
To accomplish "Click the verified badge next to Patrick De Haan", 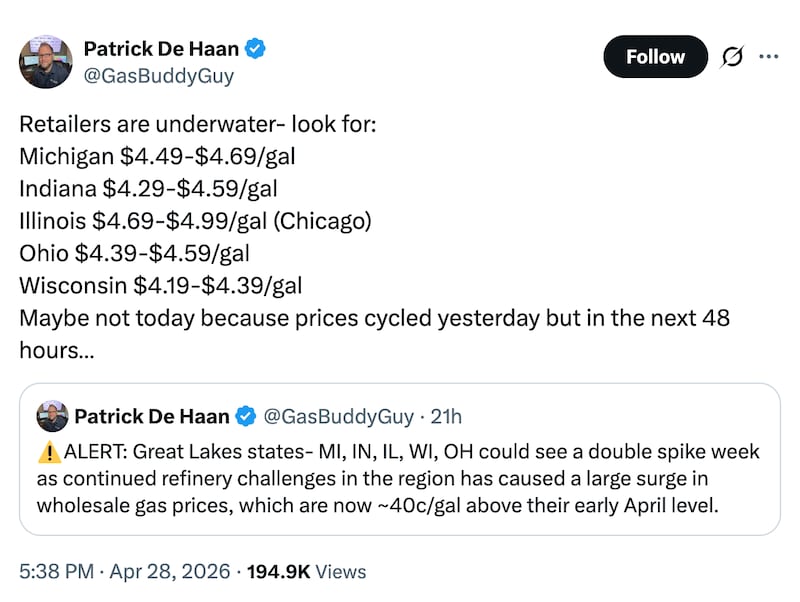I will pos(253,47).
